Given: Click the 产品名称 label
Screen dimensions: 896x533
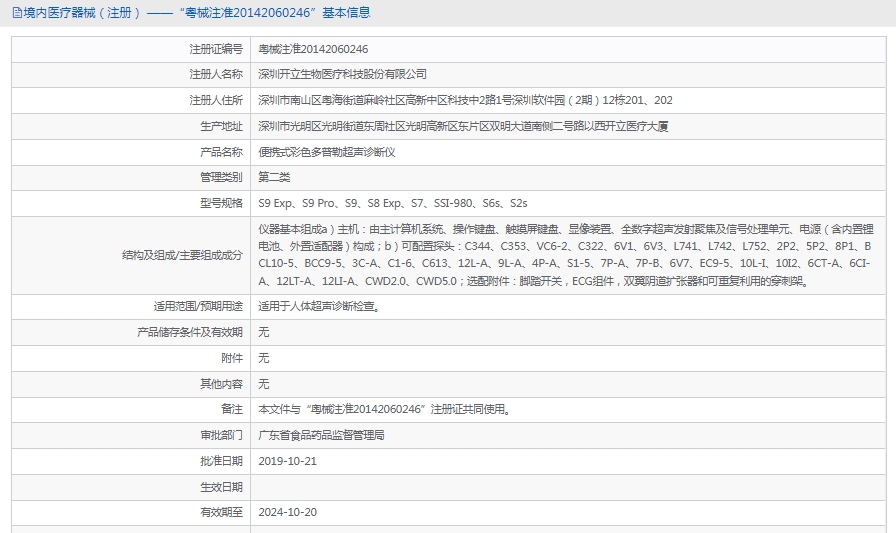Looking at the screenshot, I should click(221, 152).
